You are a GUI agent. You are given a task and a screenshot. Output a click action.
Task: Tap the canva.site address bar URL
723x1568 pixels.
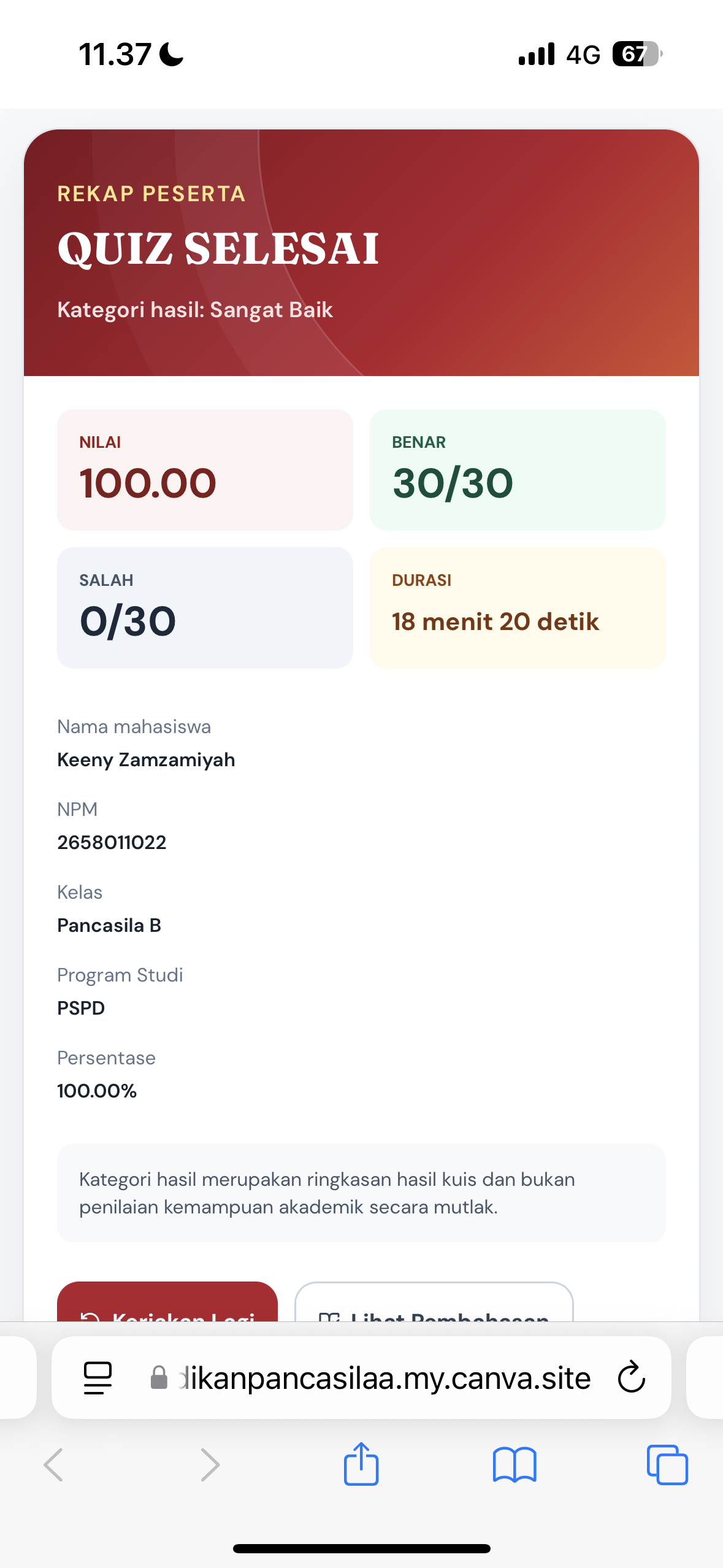click(385, 1378)
